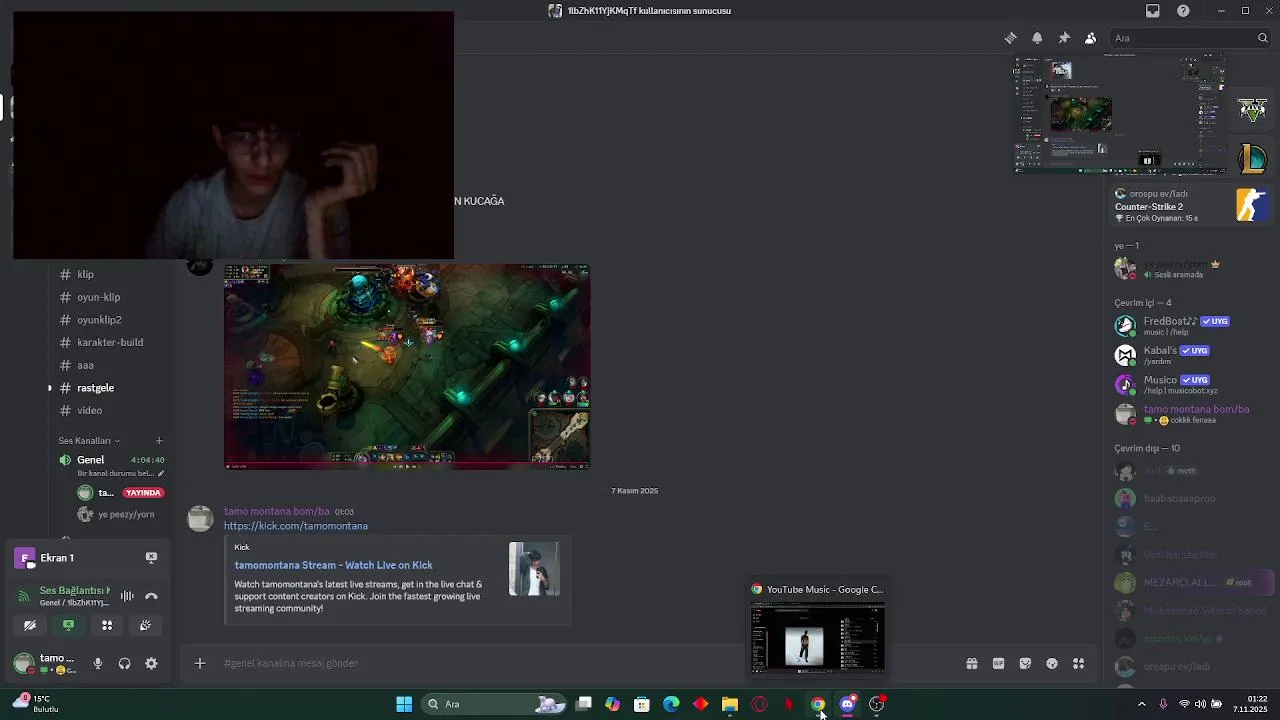Click the GTA V game icon

1253,109
